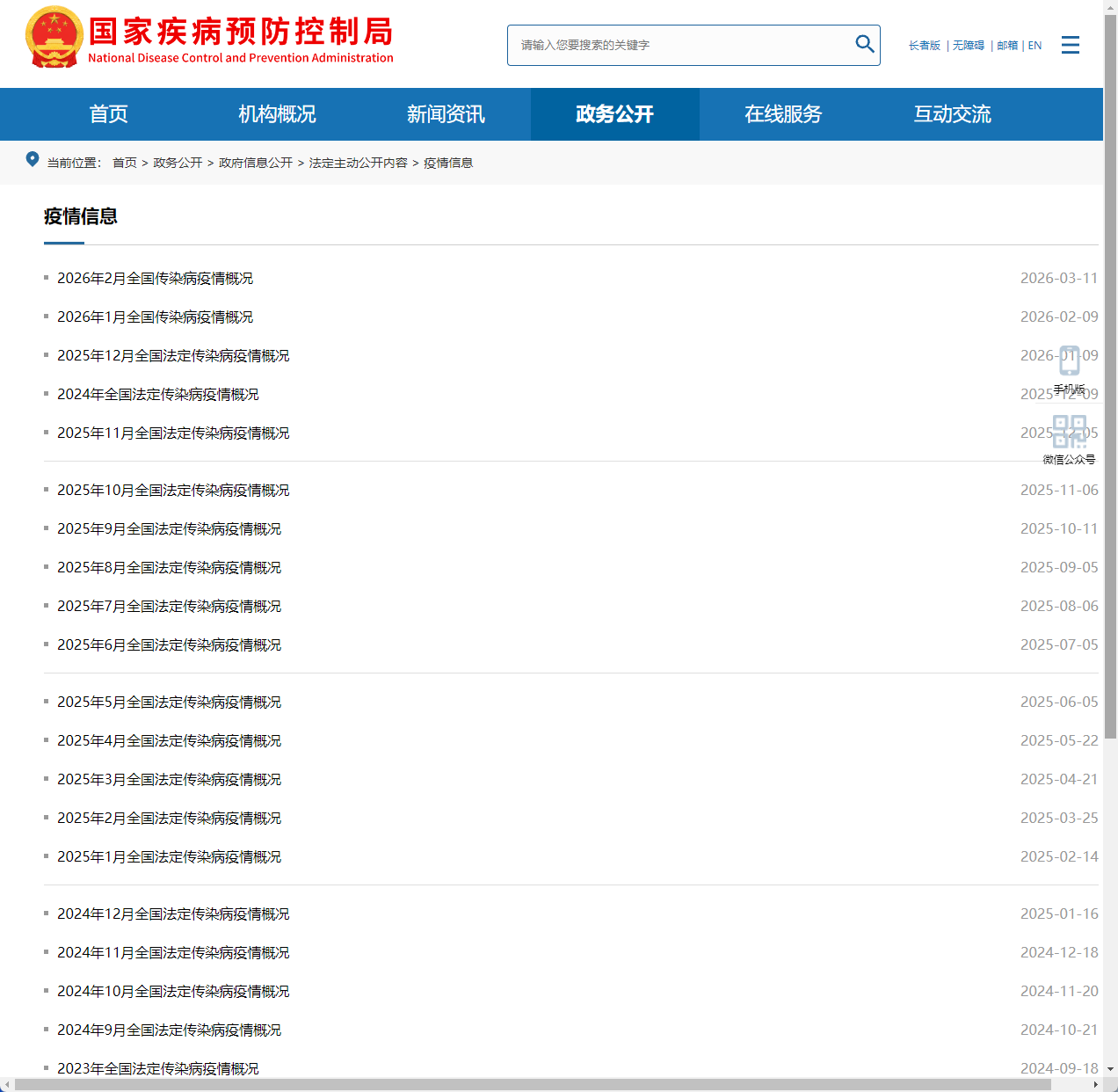The height and width of the screenshot is (1092, 1118).
Task: Show 微信公众号 QR code icon
Action: pos(1069,430)
